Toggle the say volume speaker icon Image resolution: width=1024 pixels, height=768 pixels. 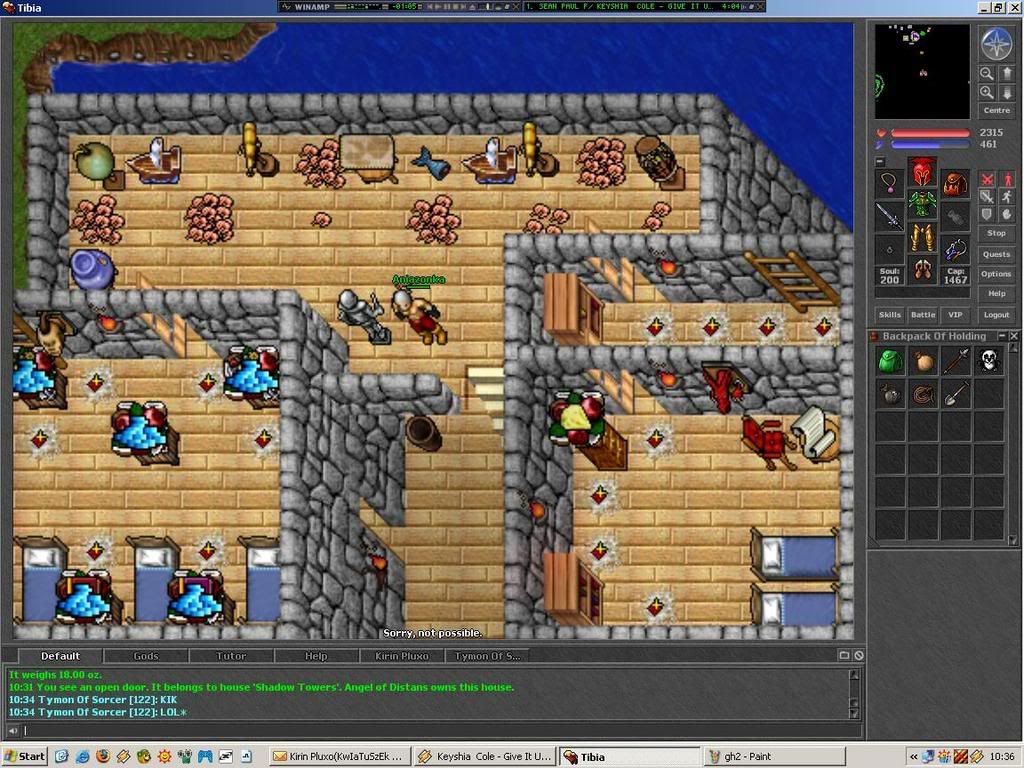click(13, 730)
